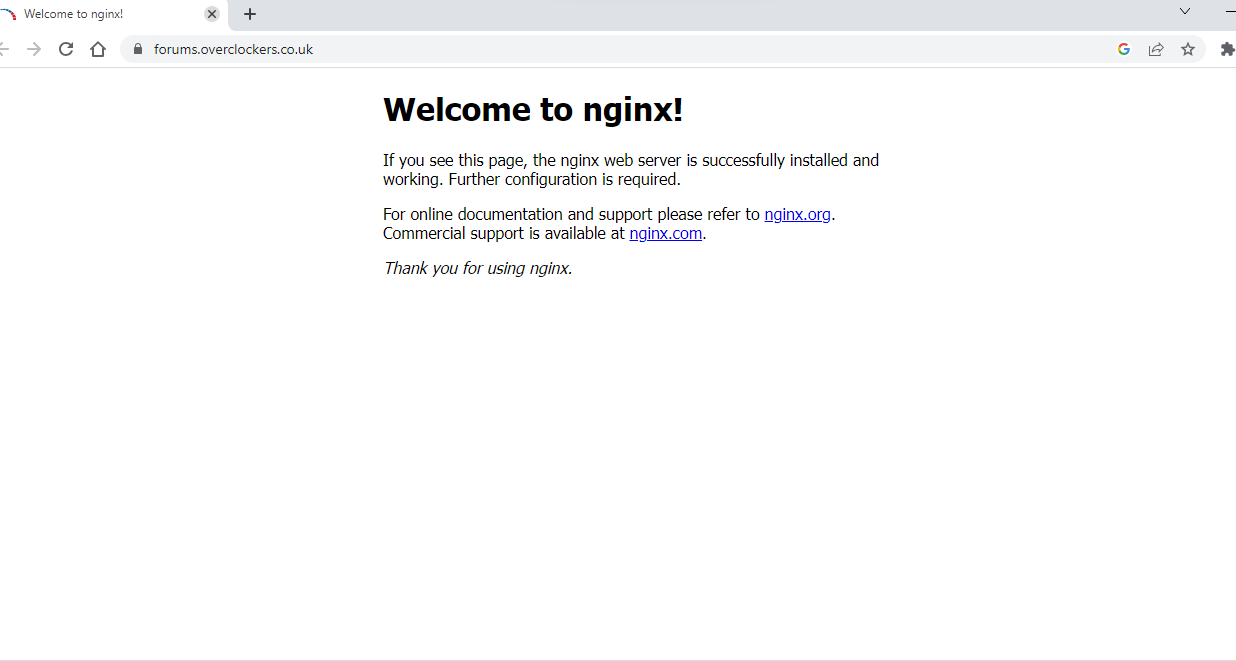Reload the current page
The height and width of the screenshot is (661, 1236).
point(66,49)
